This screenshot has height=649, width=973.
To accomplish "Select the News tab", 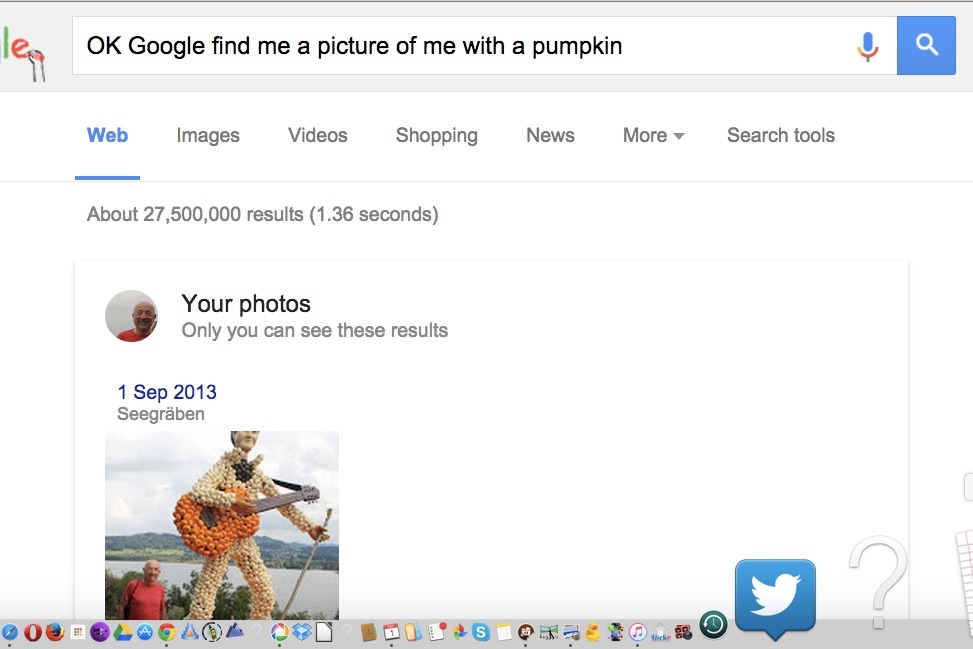I will (x=550, y=135).
